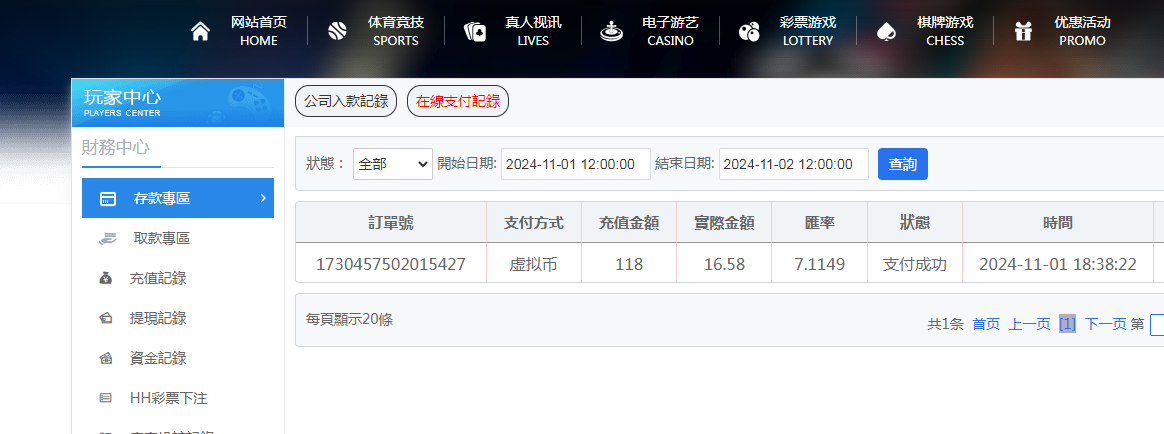Switch to the 公司入款記錄 tab
1164x434 pixels.
346,101
